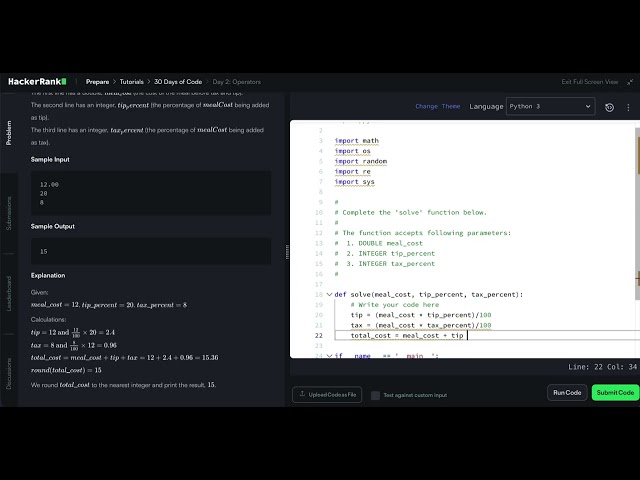640x480 pixels.
Task: Click the sample input value 12.00
Action: pos(49,184)
